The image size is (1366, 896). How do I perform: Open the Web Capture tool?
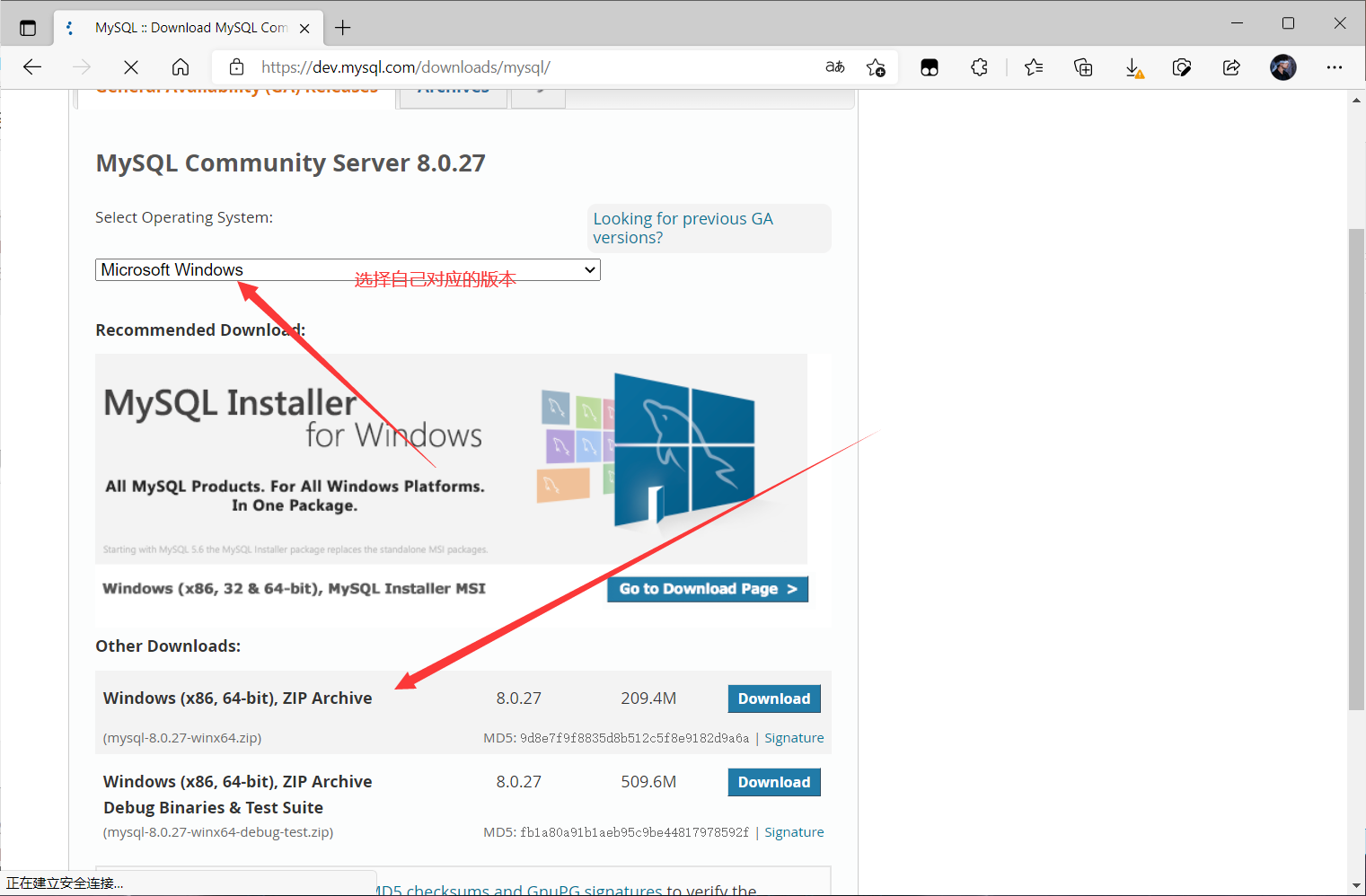coord(1182,66)
